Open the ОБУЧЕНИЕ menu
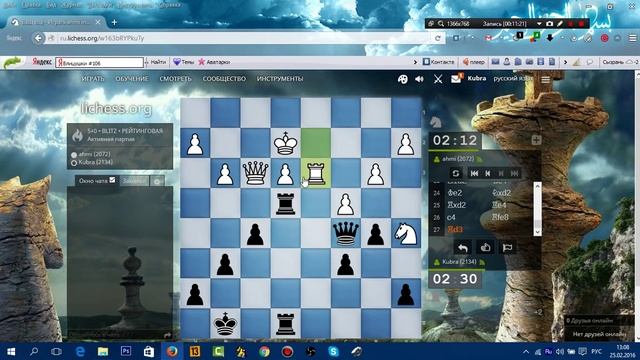 pos(132,79)
